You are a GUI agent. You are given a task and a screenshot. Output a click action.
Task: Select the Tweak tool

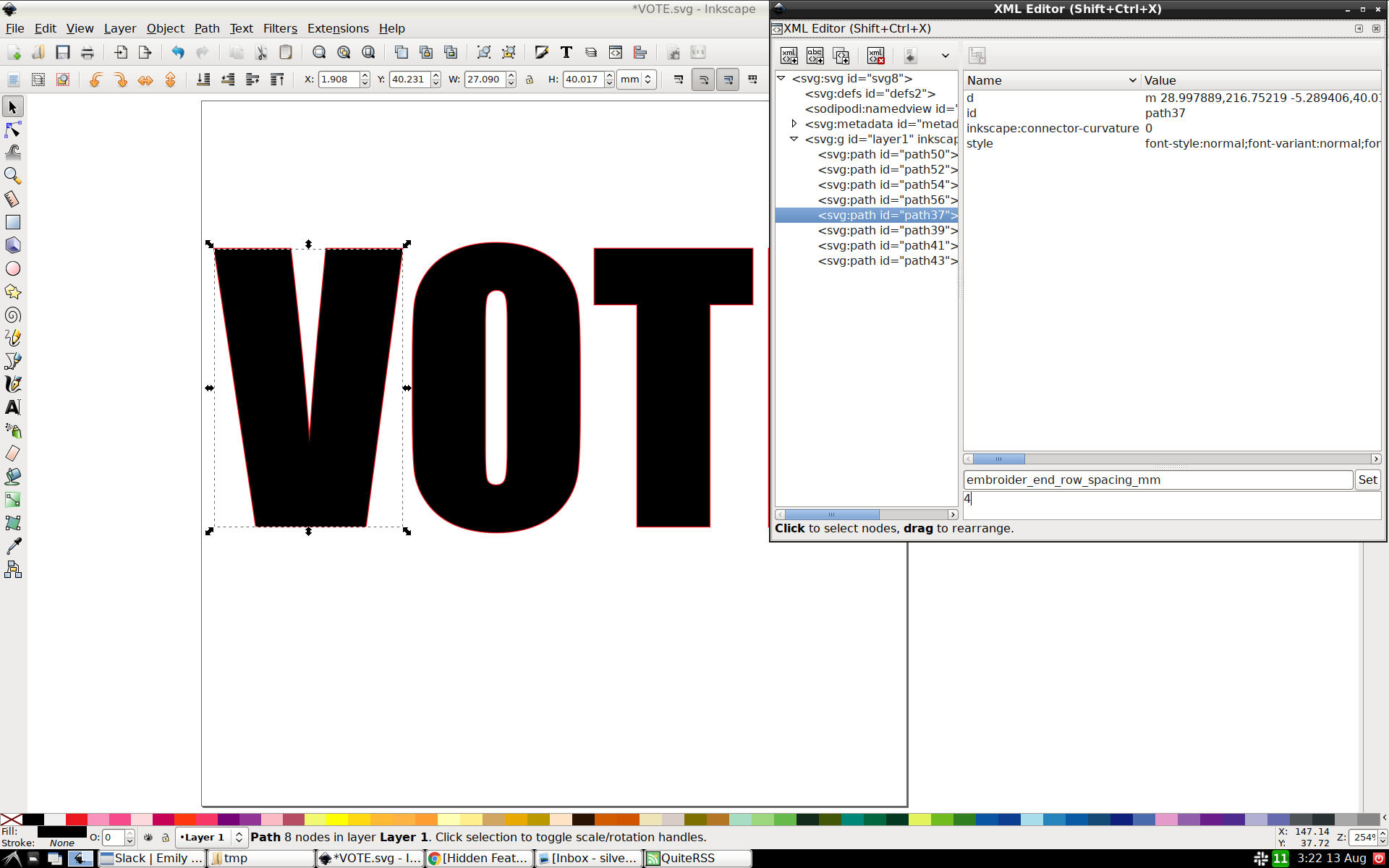(13, 153)
